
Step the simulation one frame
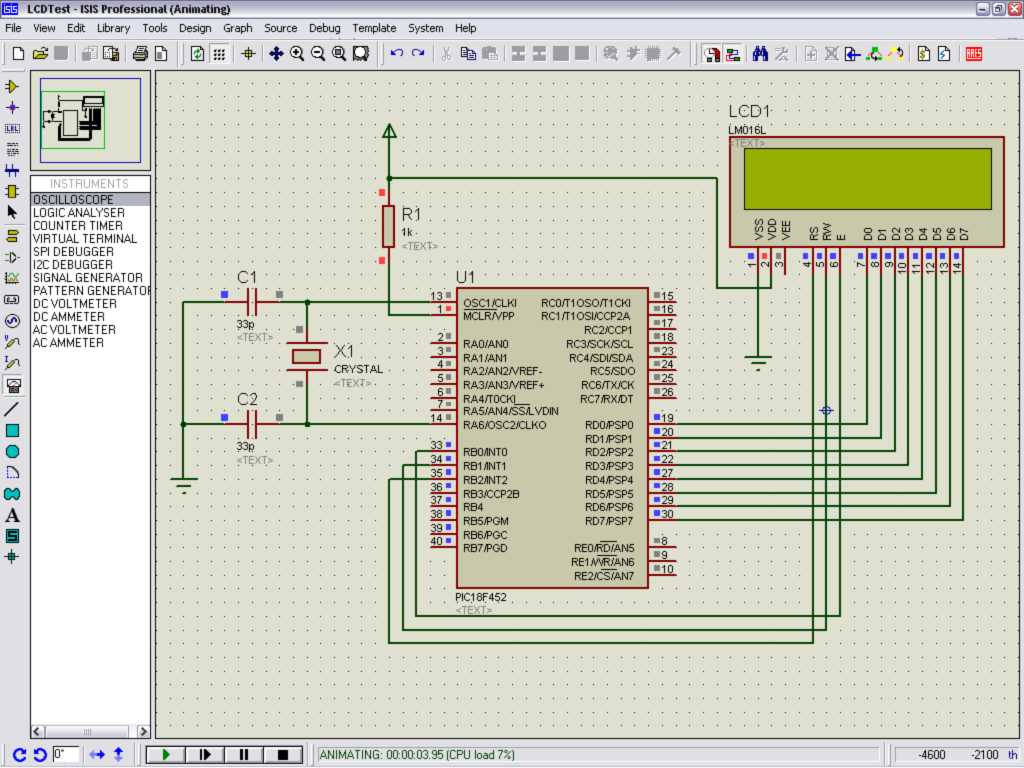pos(204,754)
